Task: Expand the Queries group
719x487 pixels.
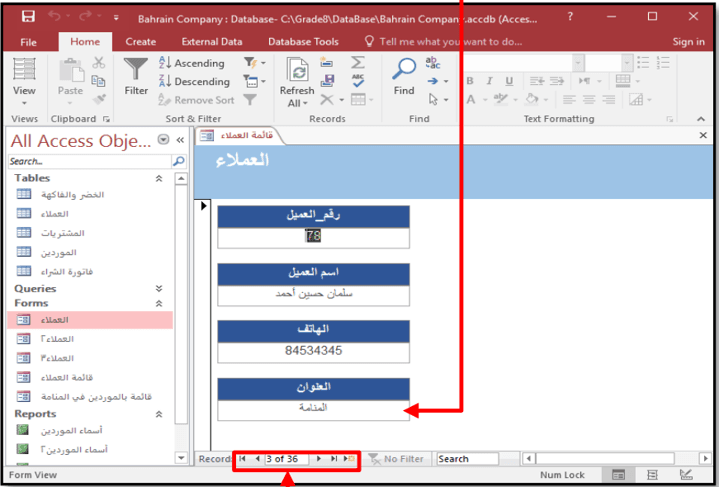Action: pos(159,288)
